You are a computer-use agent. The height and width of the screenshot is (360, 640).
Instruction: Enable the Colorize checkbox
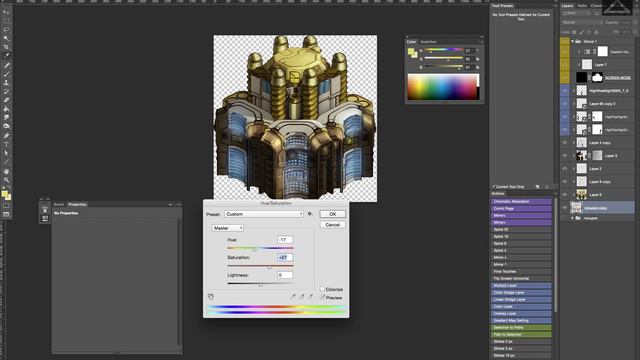tap(322, 289)
